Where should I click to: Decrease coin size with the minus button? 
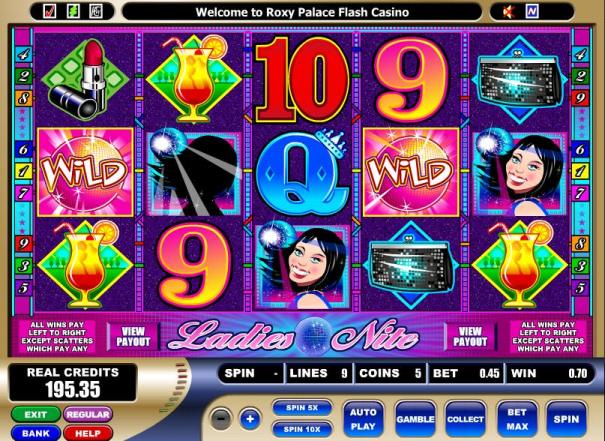click(221, 419)
